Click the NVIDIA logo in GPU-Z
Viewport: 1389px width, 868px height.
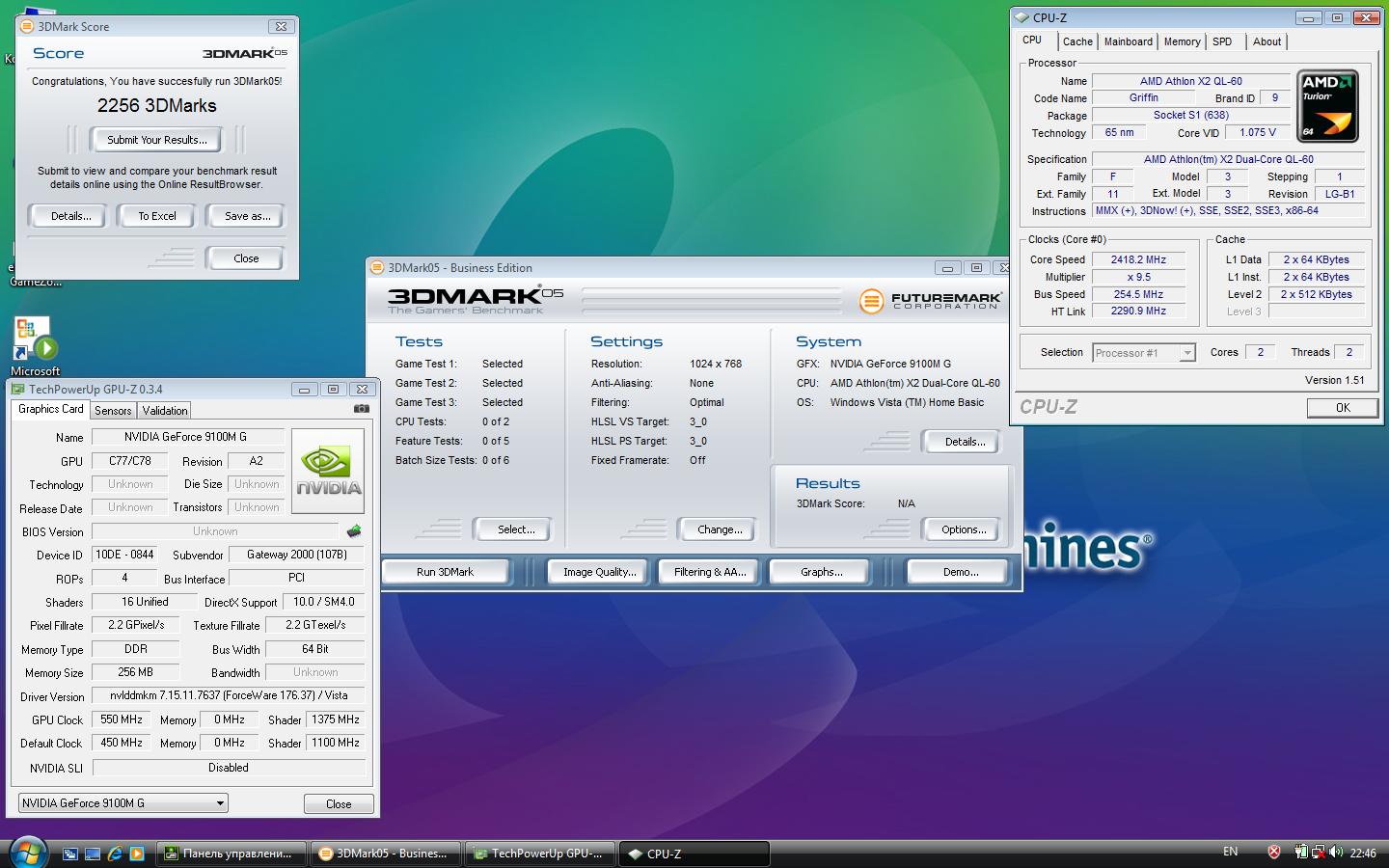click(328, 471)
